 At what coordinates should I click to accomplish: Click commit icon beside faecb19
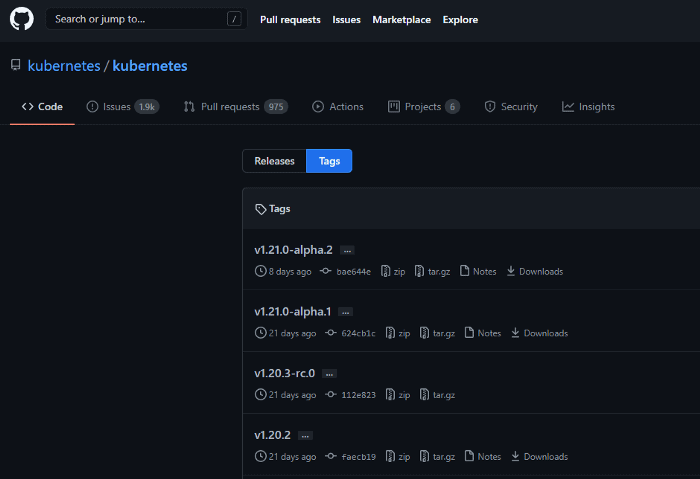pos(331,456)
